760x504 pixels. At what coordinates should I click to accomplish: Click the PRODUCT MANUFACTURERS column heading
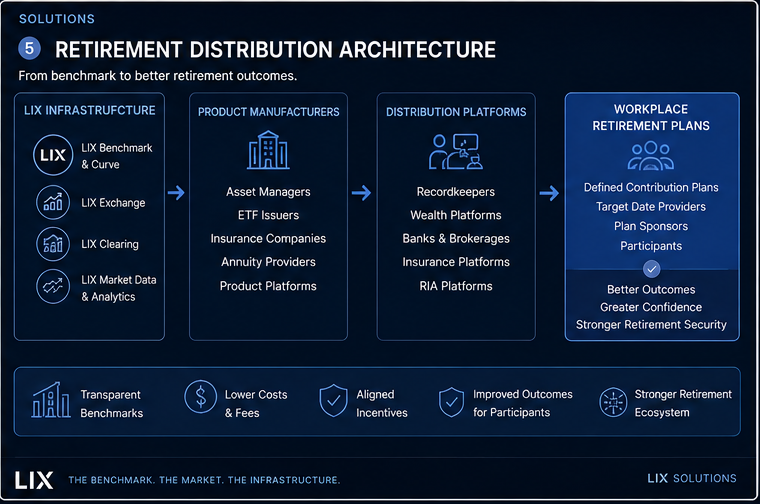[x=269, y=112]
